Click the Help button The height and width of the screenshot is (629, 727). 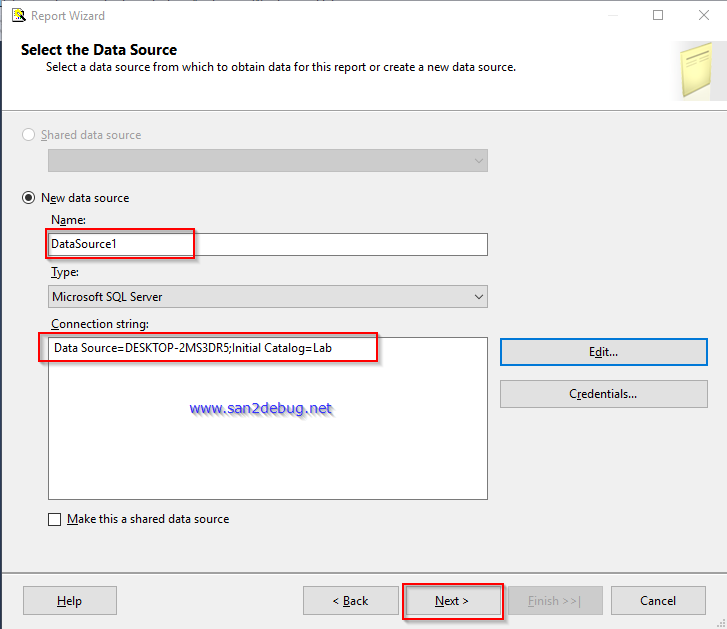pos(70,600)
